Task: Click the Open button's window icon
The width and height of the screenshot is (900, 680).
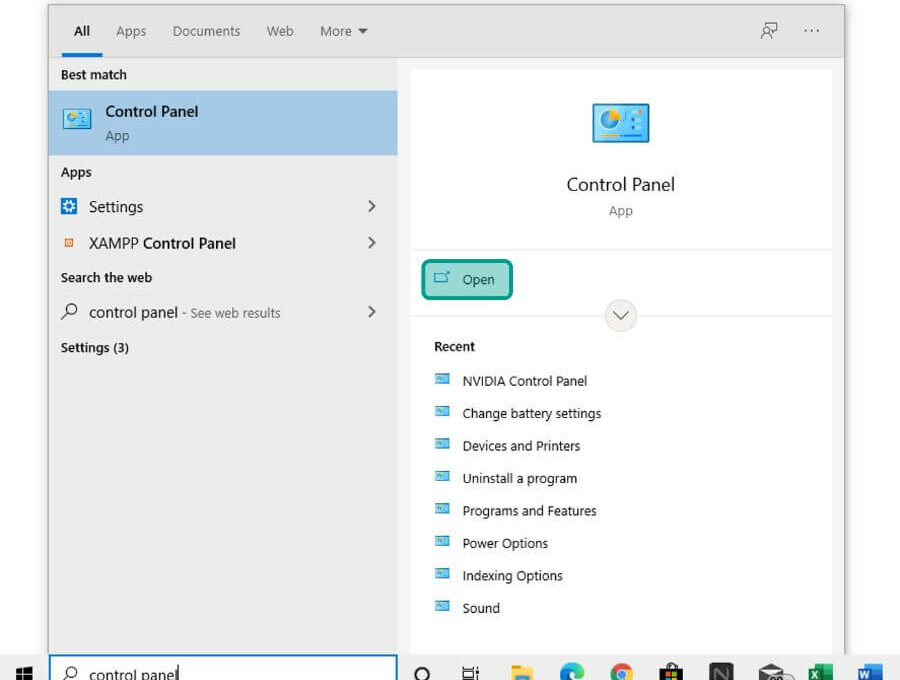Action: coord(441,278)
